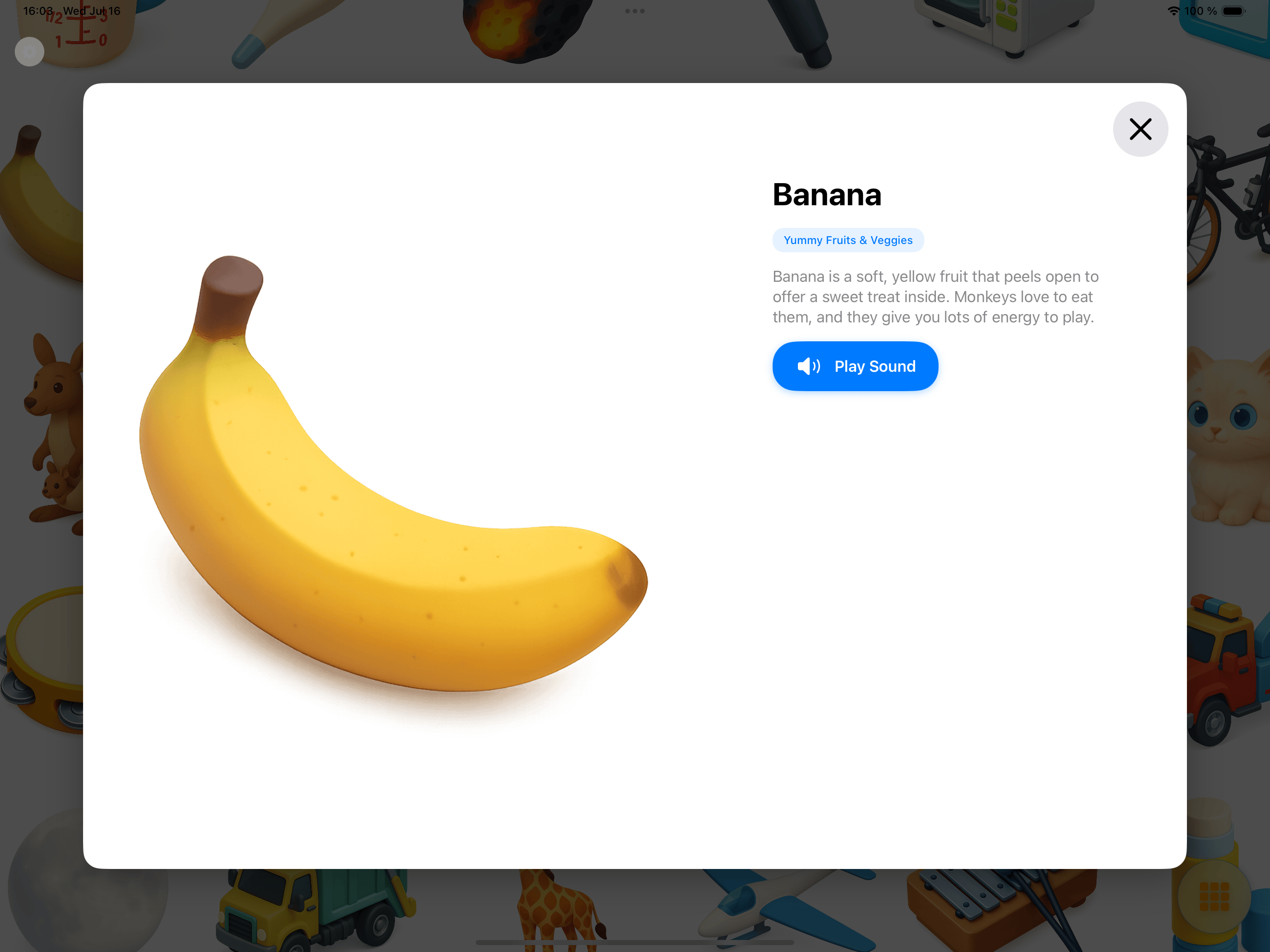Screen dimensions: 1270x952
Task: Open the three-dot multitasking menu
Action: (635, 11)
